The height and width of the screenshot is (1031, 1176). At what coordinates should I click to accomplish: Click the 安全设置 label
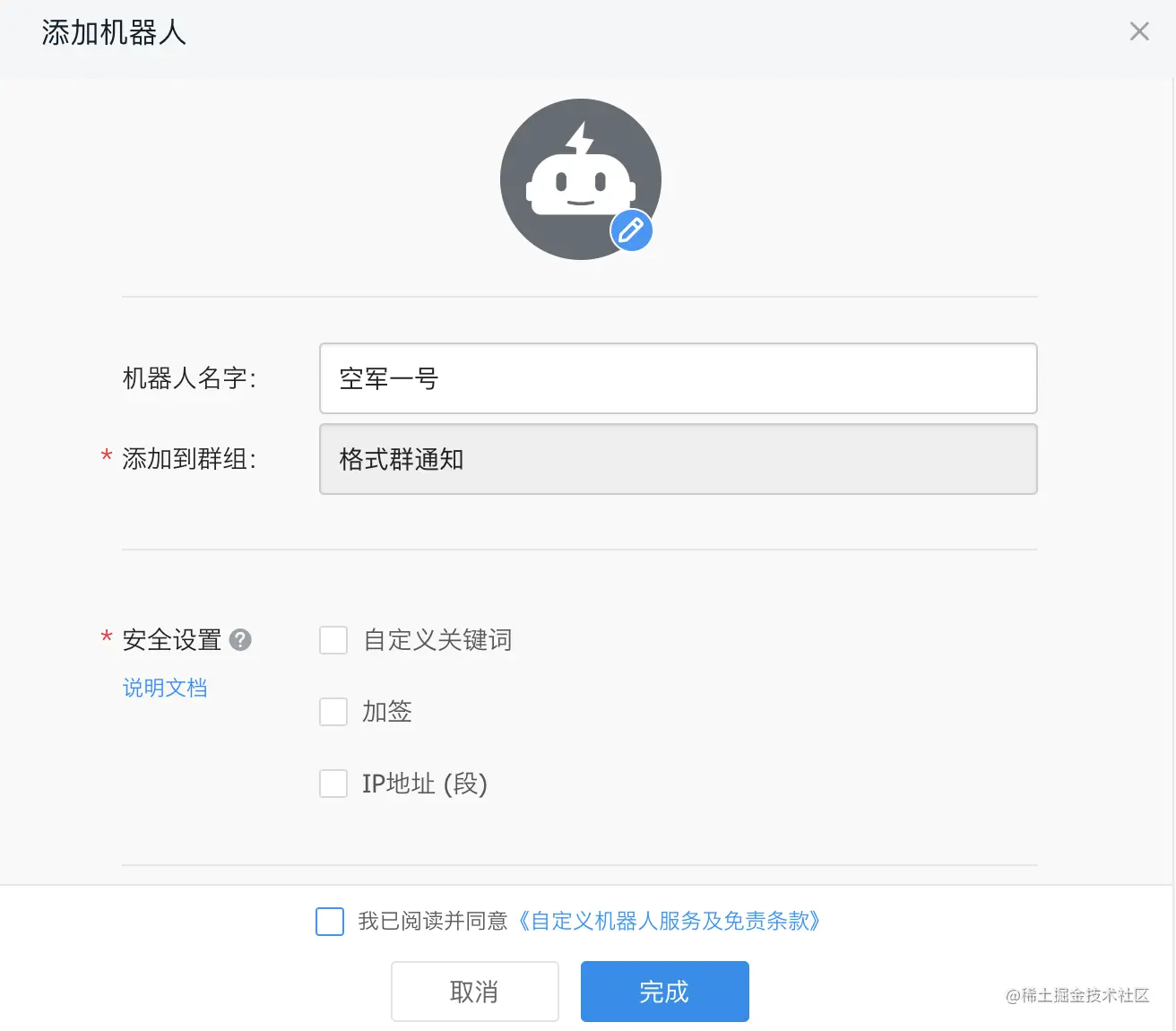coord(172,640)
